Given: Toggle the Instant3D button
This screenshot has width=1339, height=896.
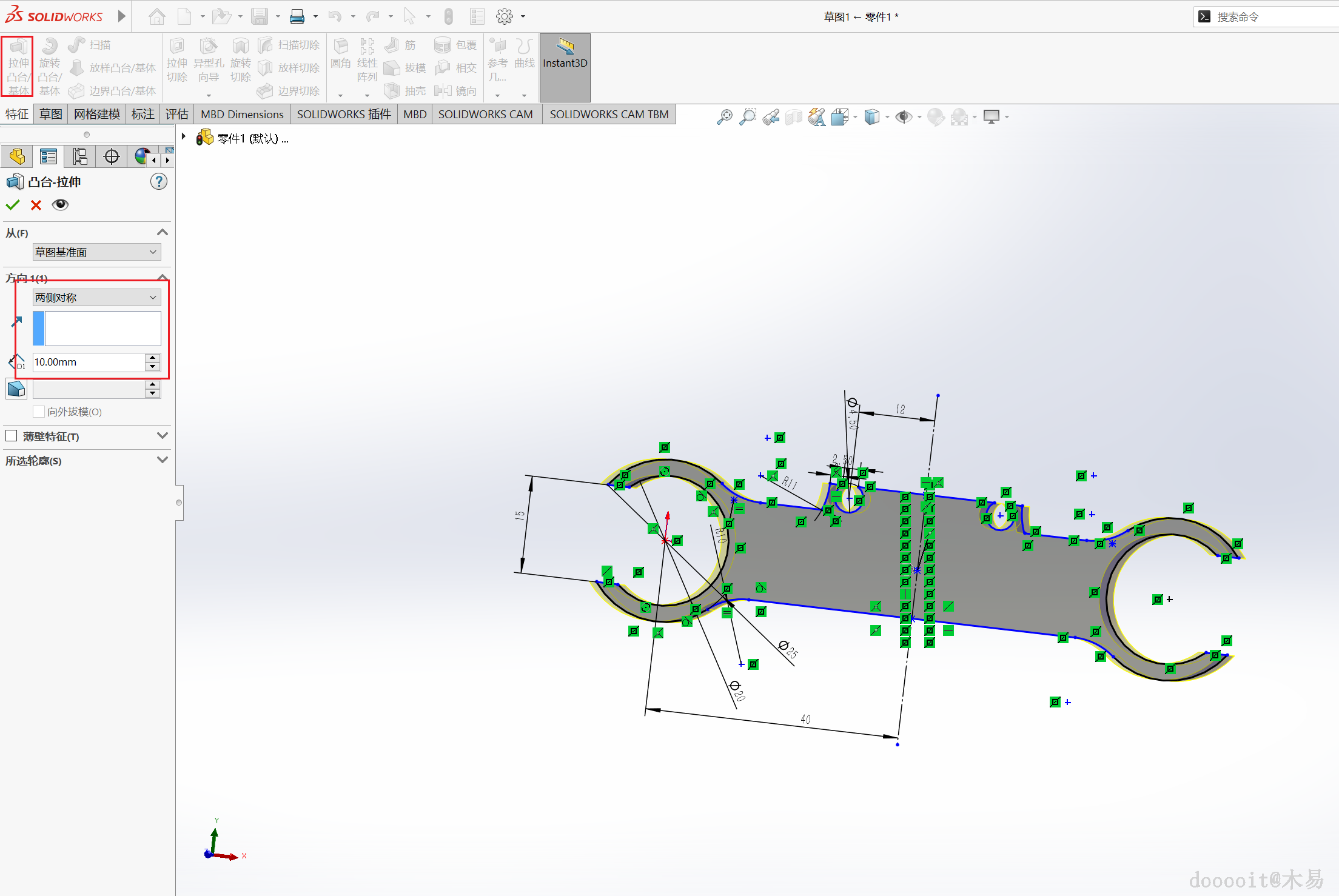Looking at the screenshot, I should click(x=565, y=67).
